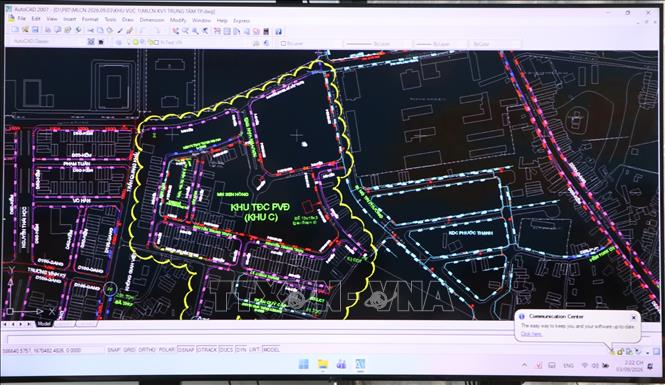Open the Workspace Settings gear icon
Viewport: 665px width, 385px height.
[x=91, y=42]
